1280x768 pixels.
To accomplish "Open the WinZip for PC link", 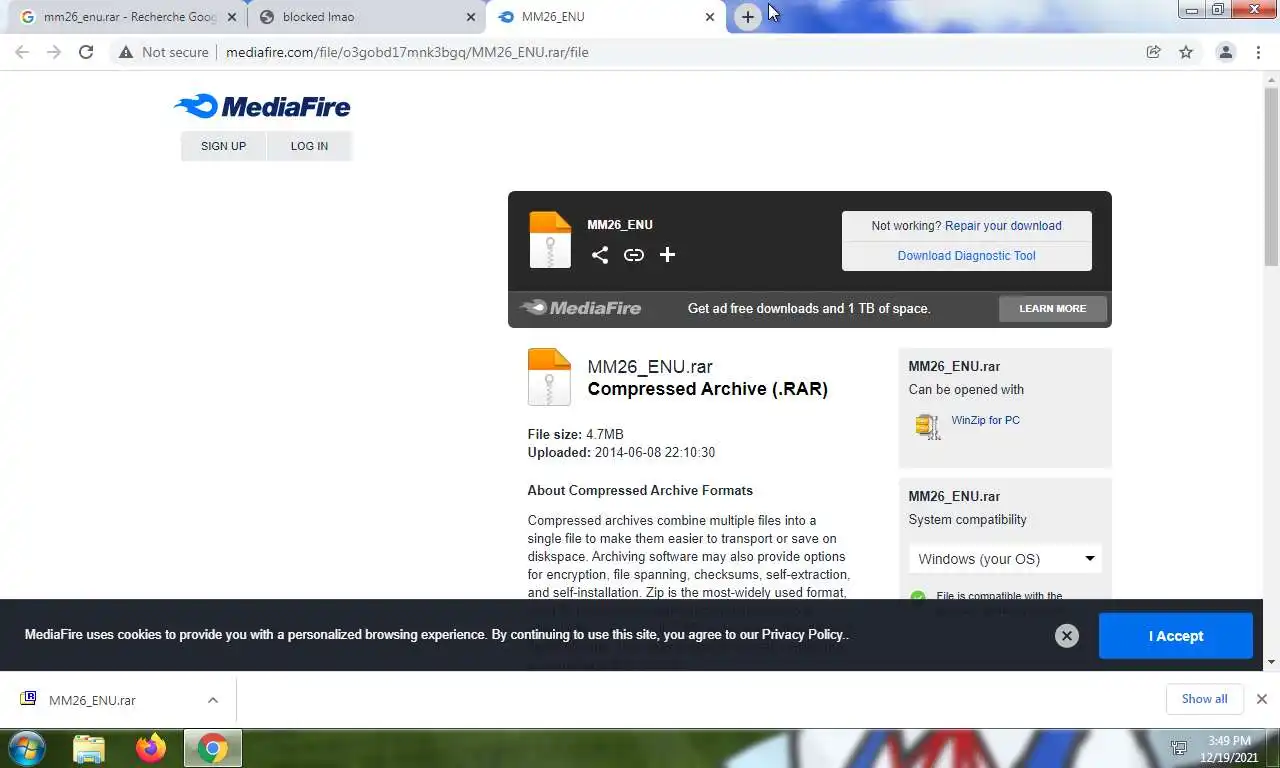I will [x=985, y=420].
